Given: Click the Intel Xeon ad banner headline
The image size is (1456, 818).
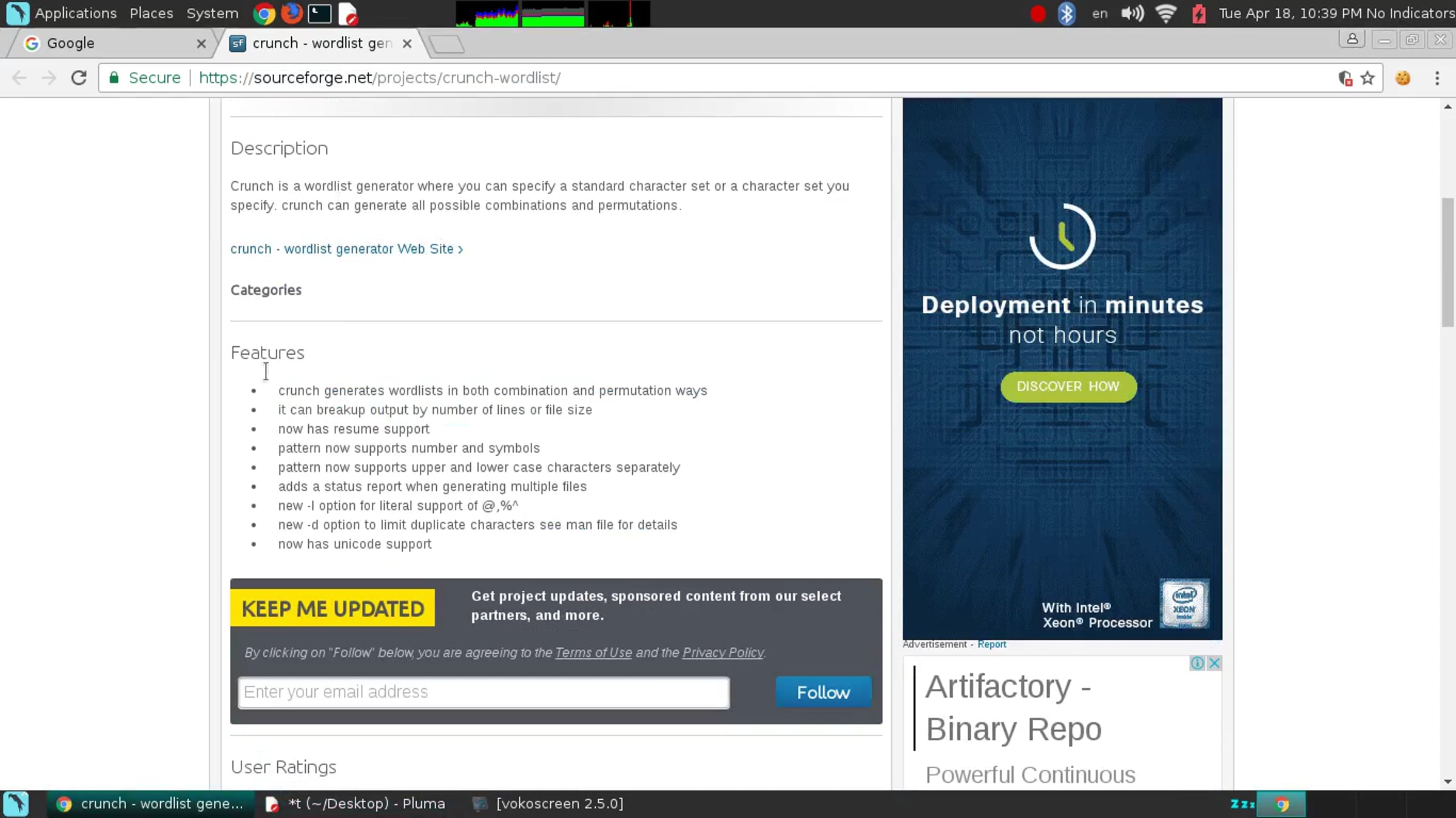Looking at the screenshot, I should tap(1062, 320).
